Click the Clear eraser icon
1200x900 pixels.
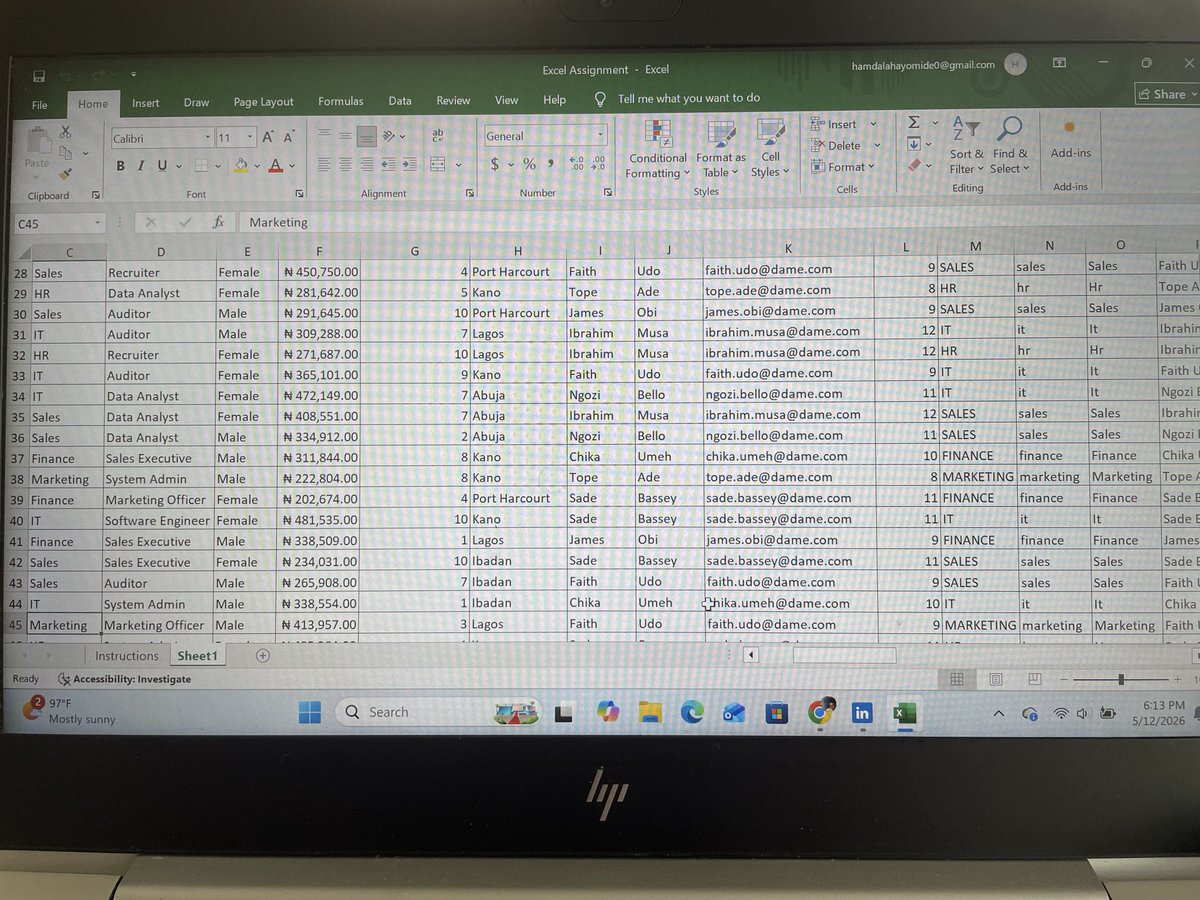914,165
